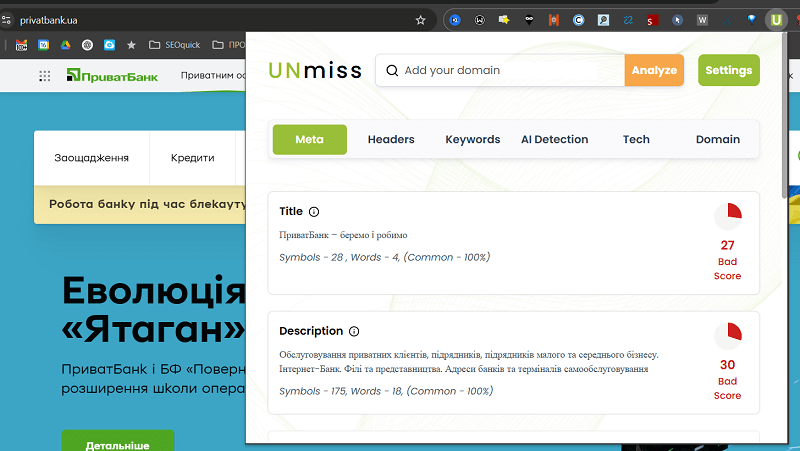Click the Title score value 27
Viewport: 800px width, 451px height.
pos(728,245)
